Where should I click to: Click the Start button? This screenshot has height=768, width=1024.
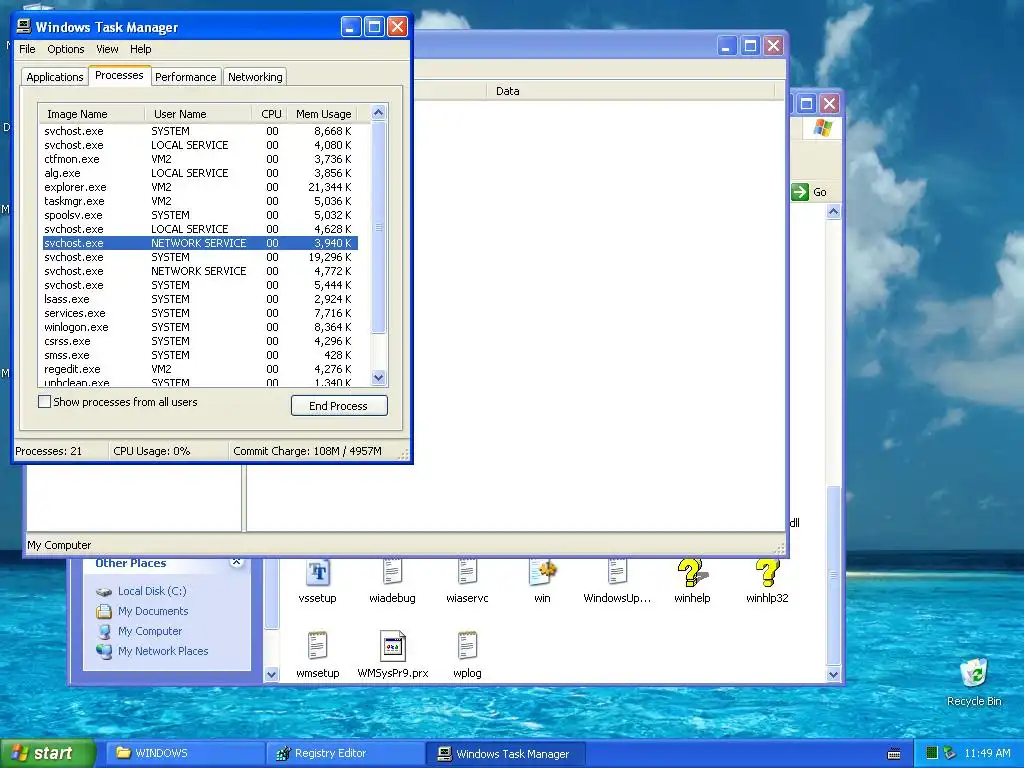[48, 753]
